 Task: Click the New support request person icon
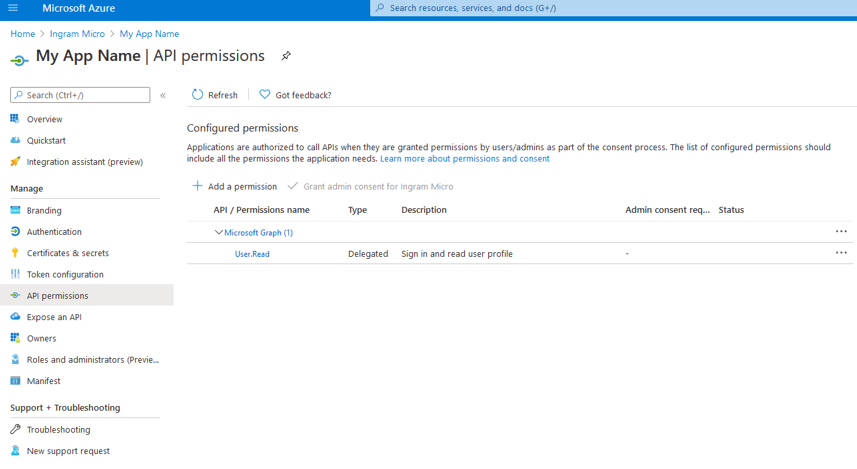tap(15, 450)
